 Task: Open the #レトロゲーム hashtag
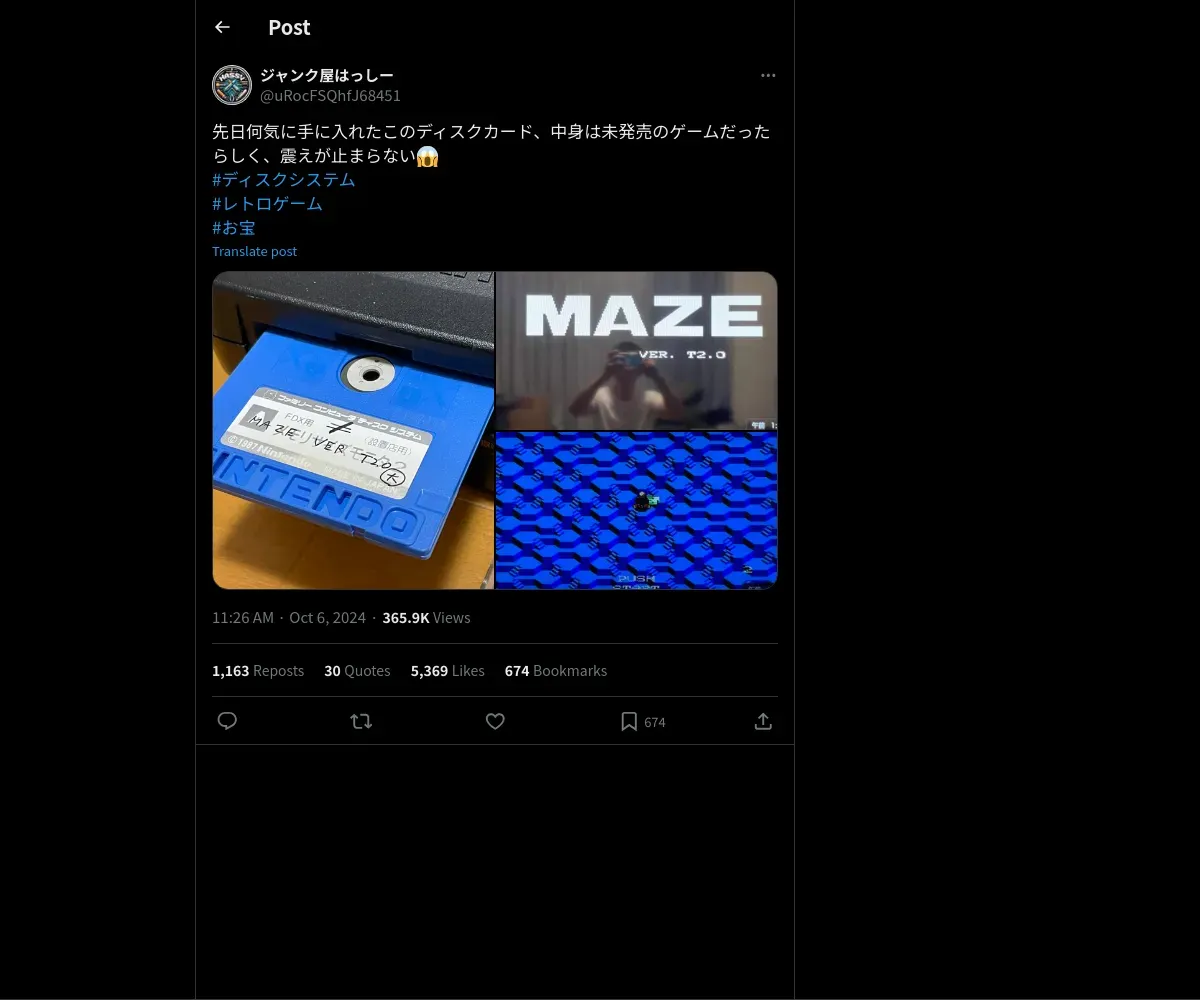pos(268,204)
